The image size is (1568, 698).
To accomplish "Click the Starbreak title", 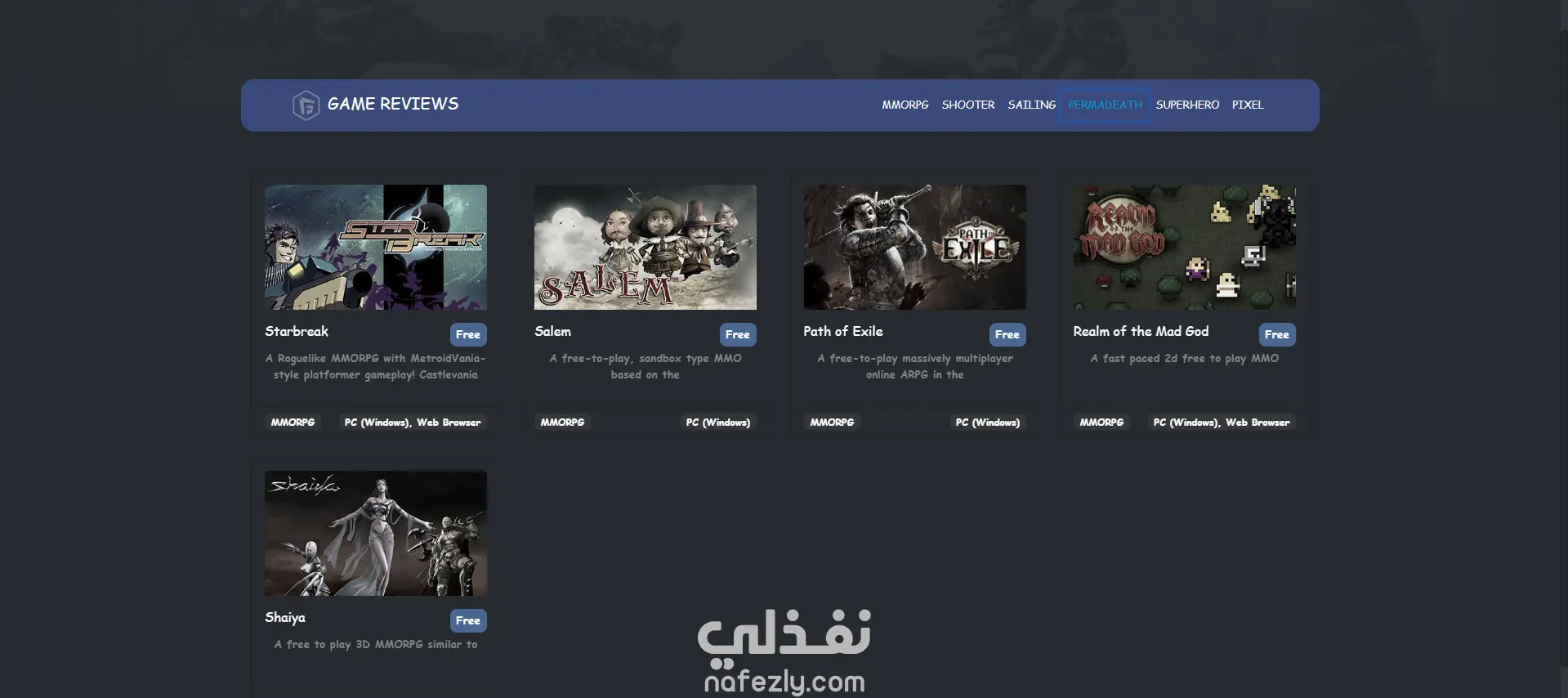I will tap(297, 331).
